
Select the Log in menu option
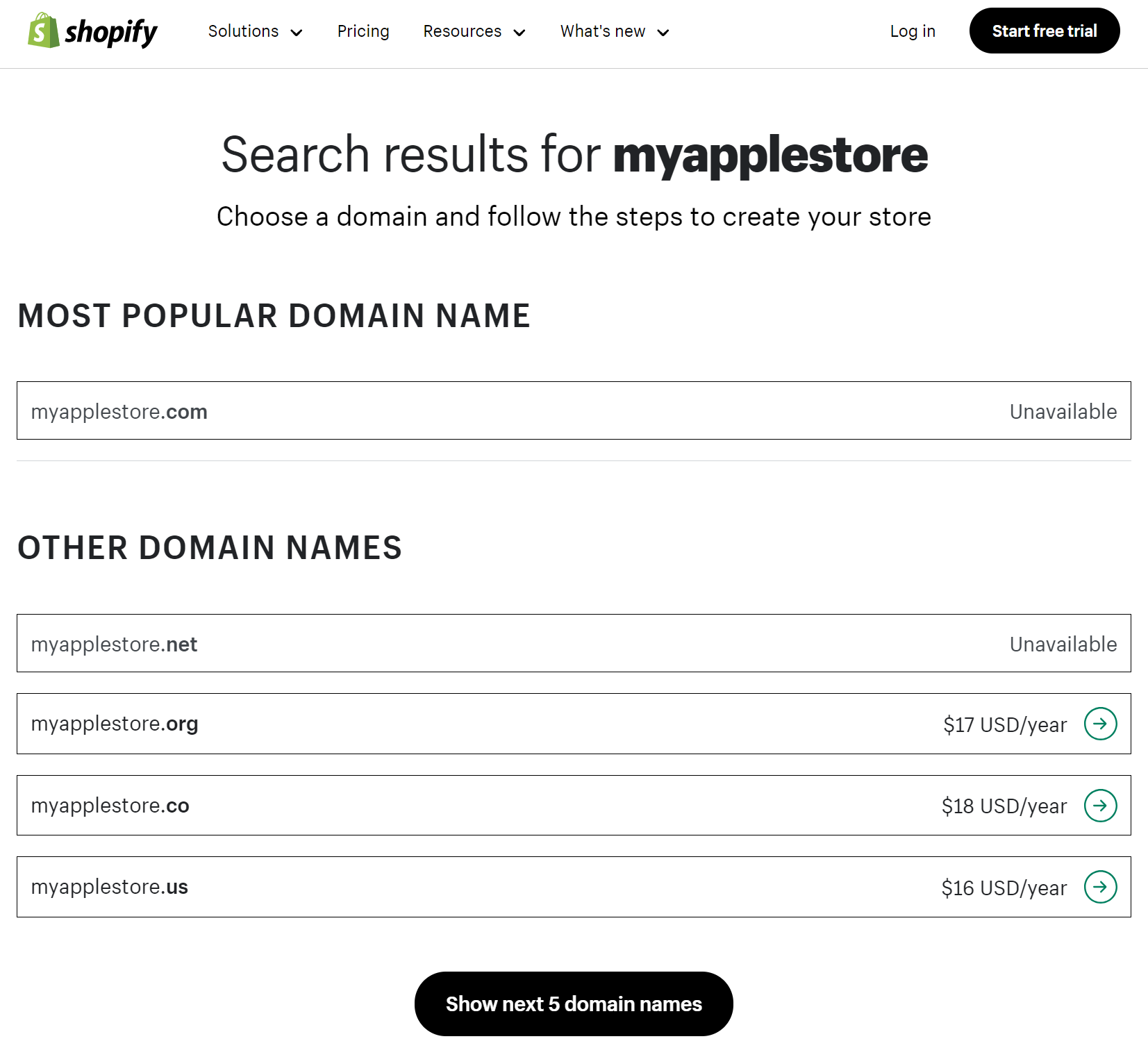coord(913,31)
